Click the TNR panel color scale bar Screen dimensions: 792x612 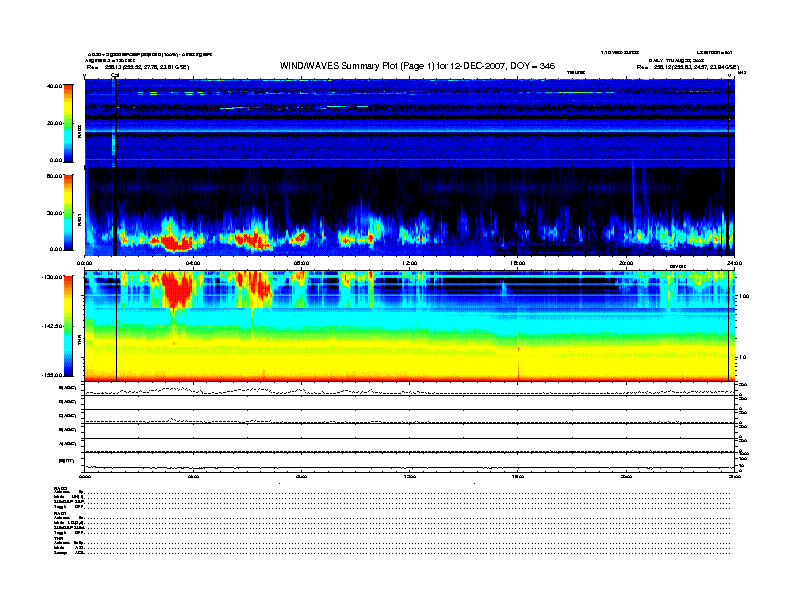68,326
